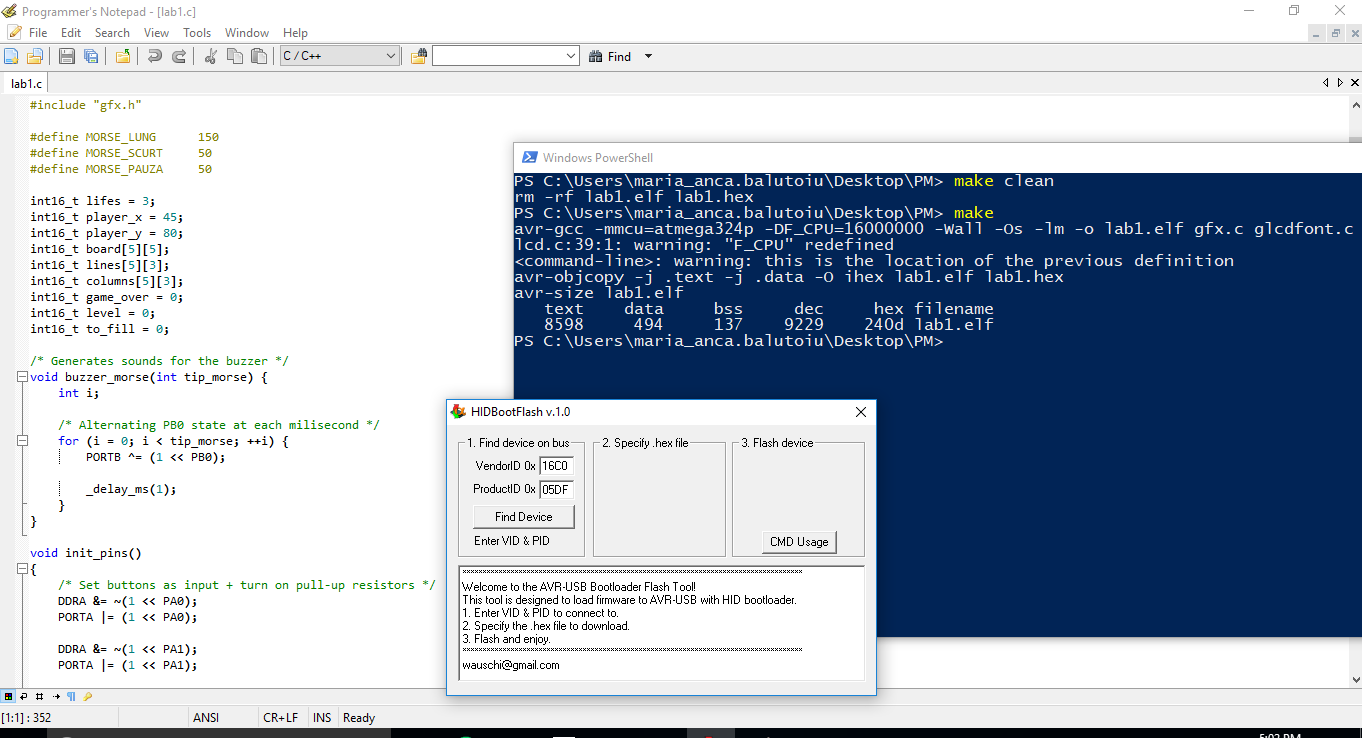
Task: Click the Find in Files binoculars-folder icon
Action: (419, 57)
